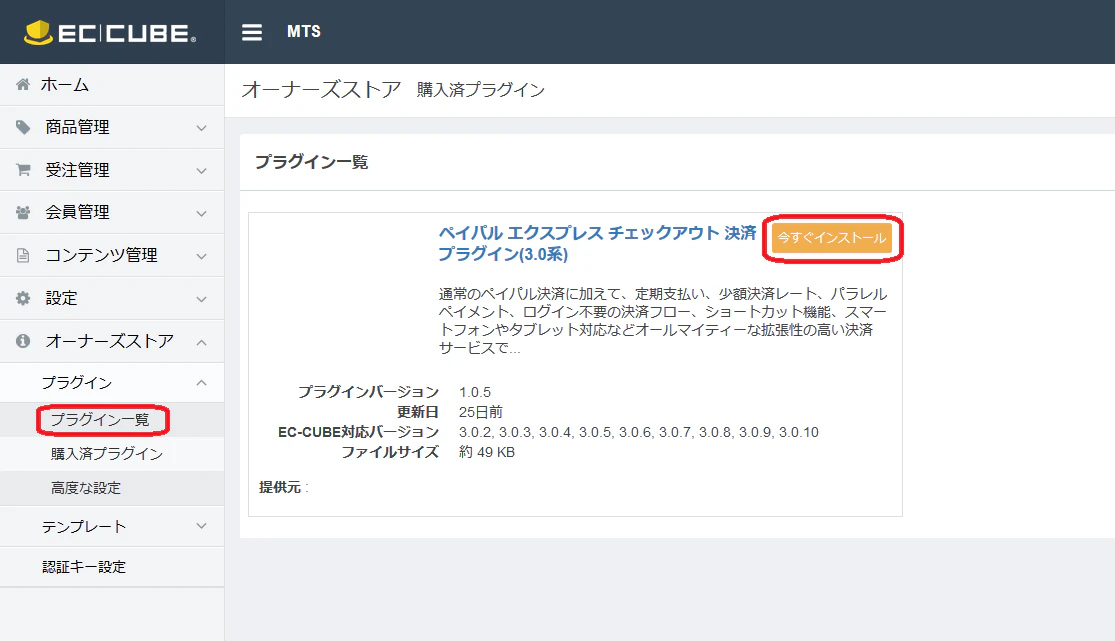Click the users icon for 会員管理
1115x641 pixels.
(23, 213)
